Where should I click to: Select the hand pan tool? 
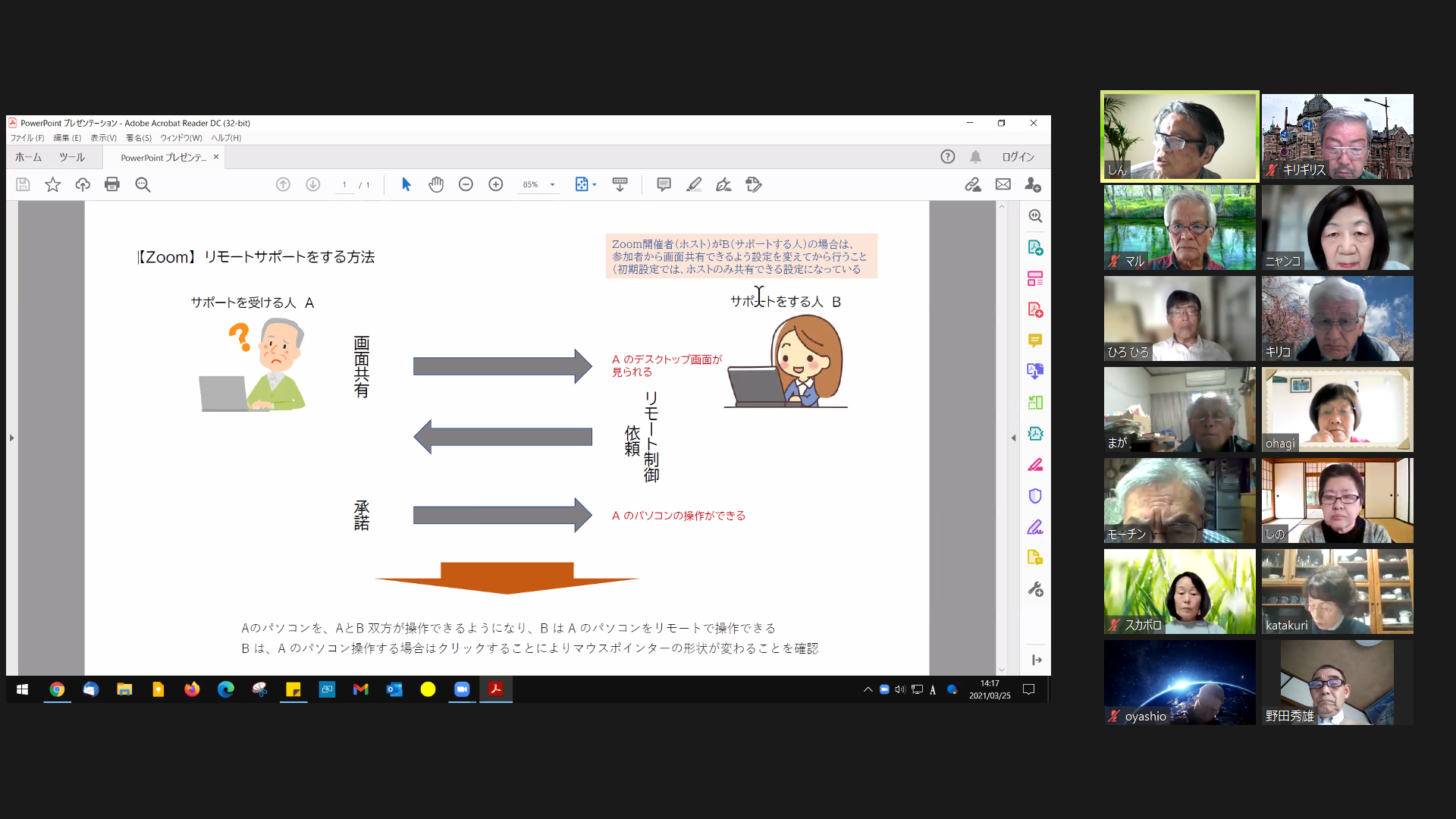pos(436,184)
